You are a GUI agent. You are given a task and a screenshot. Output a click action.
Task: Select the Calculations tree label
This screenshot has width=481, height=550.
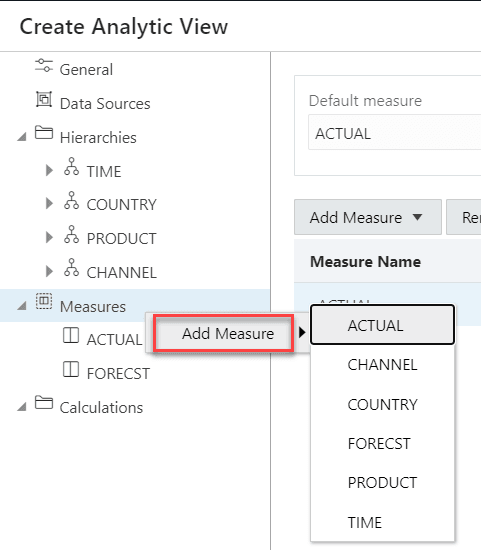[x=101, y=407]
